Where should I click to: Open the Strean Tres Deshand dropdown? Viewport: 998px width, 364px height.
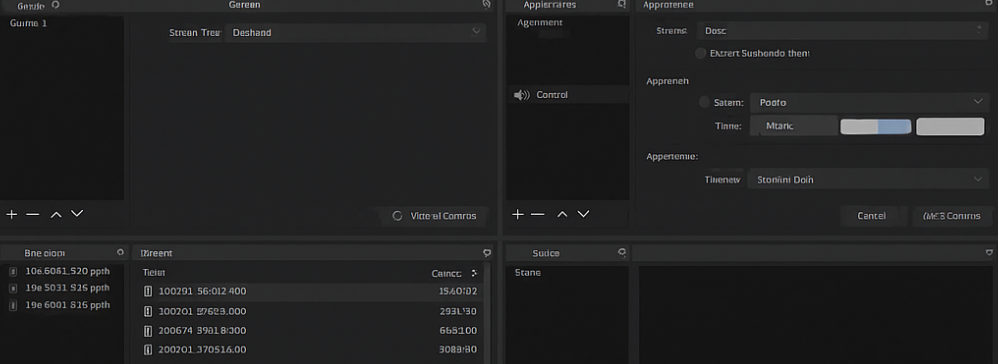tap(356, 32)
